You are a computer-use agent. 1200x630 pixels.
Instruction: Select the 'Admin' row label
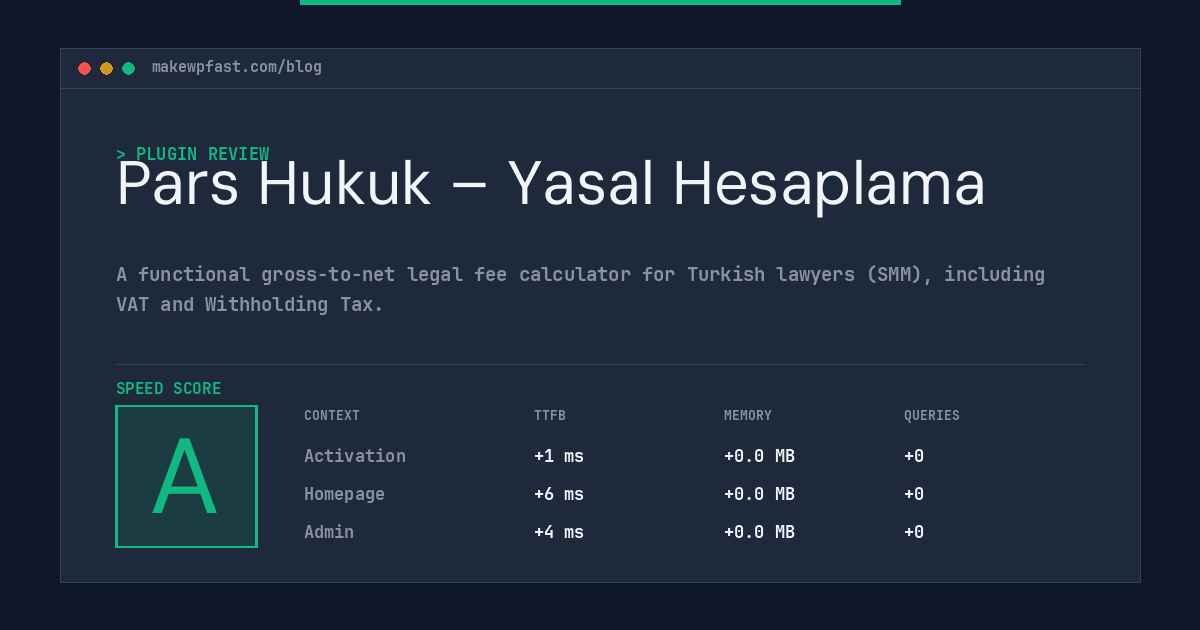coord(329,532)
